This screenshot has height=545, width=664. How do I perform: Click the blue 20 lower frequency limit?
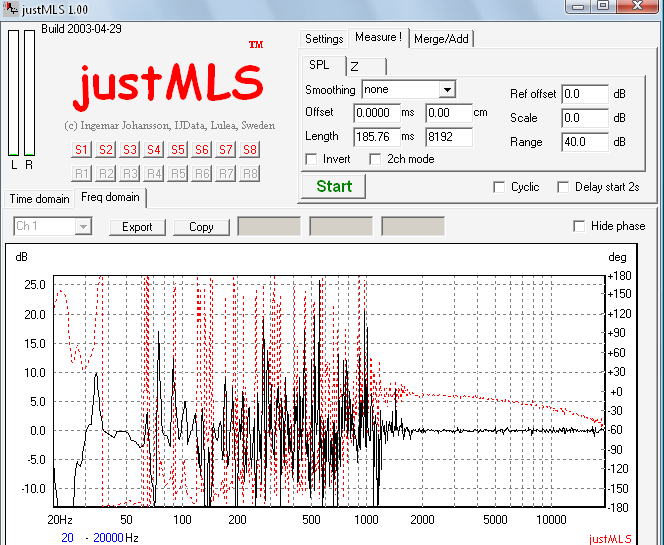click(x=67, y=538)
